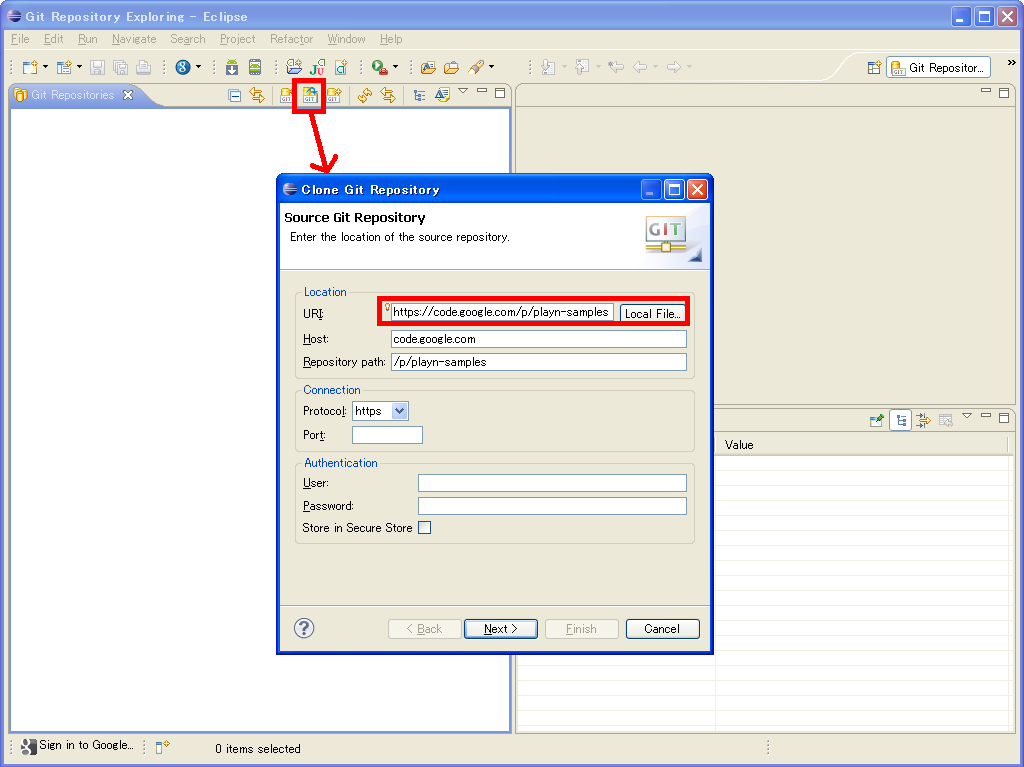This screenshot has height=767, width=1024.
Task: Click the Port input field
Action: [387, 435]
